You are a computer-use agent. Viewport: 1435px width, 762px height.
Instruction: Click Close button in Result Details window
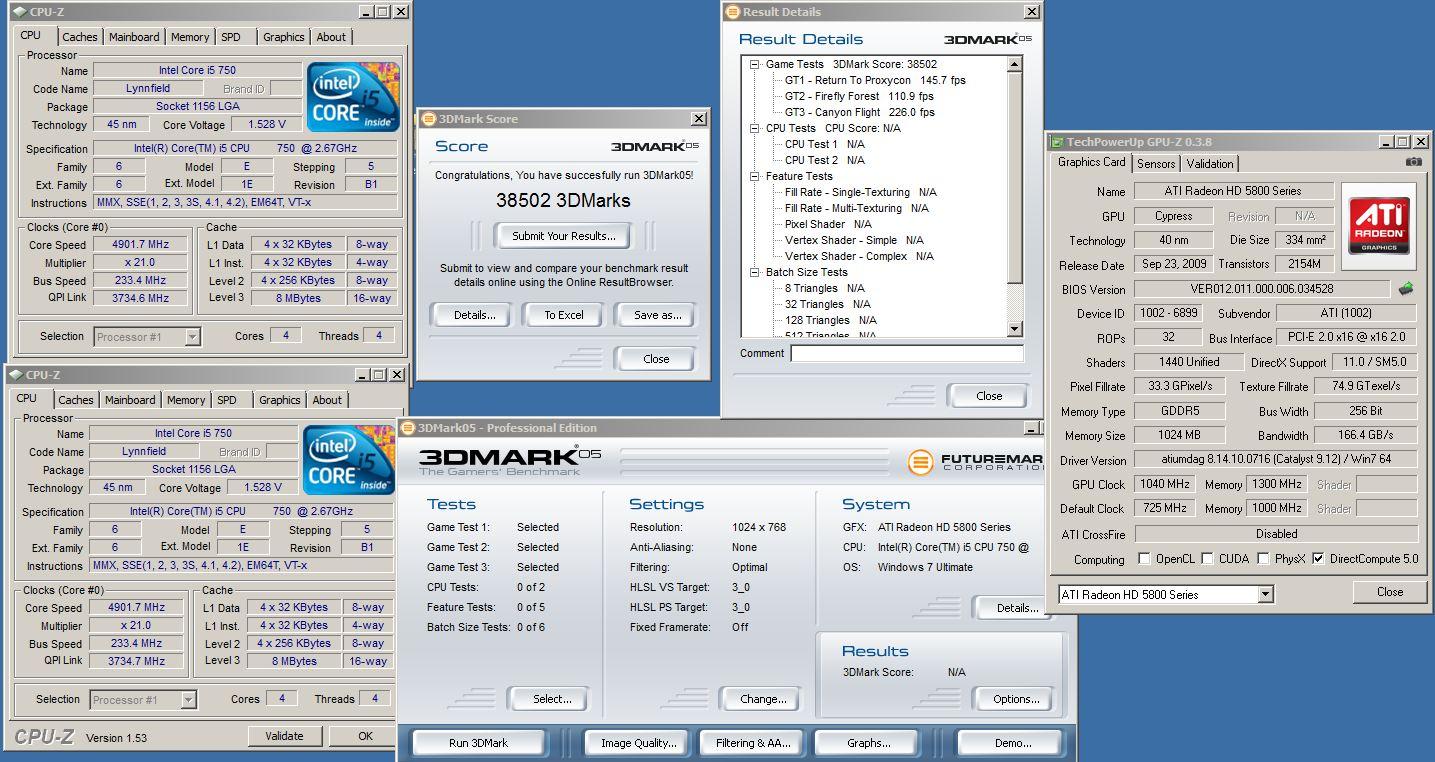click(x=989, y=396)
